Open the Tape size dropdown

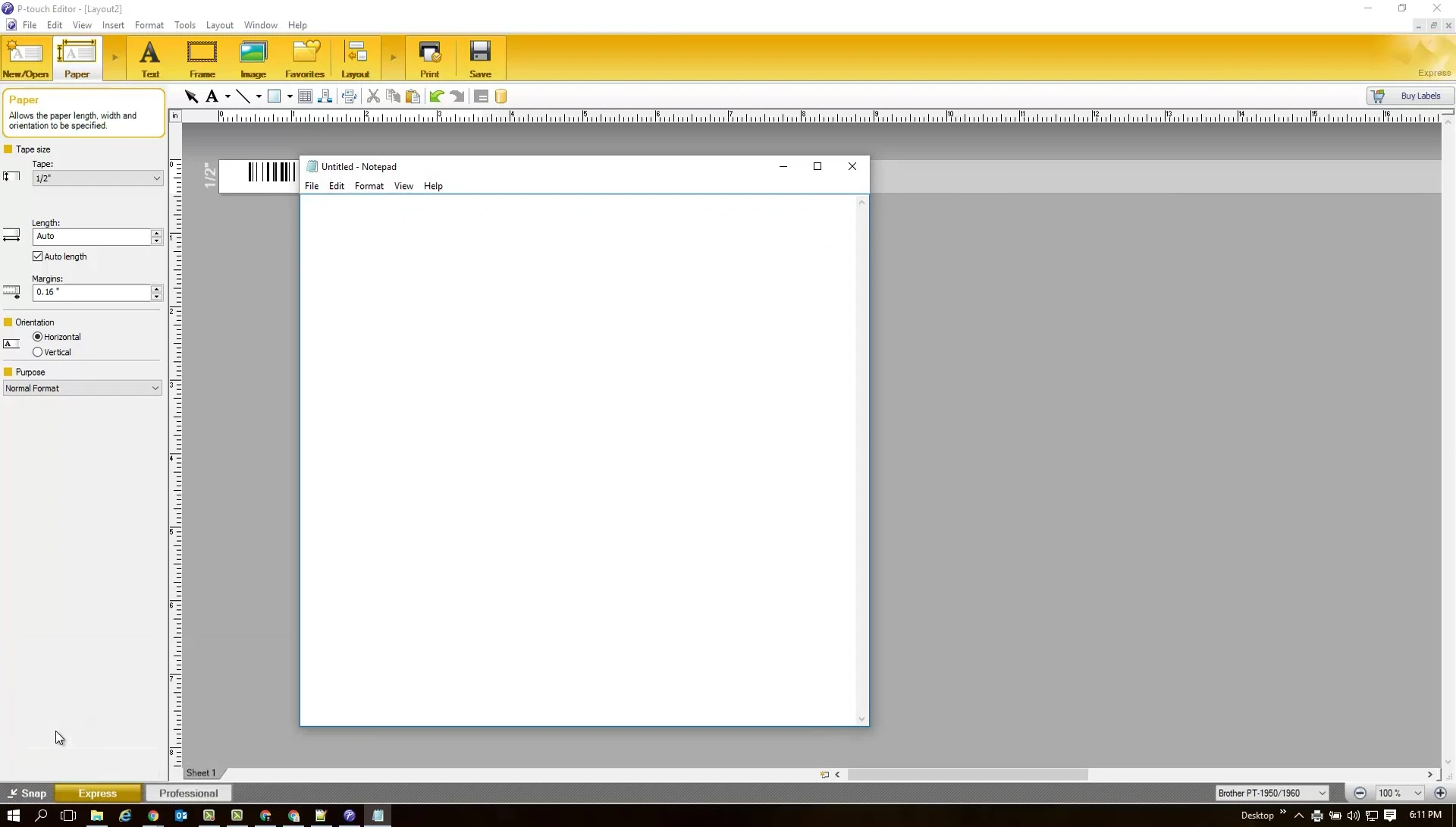point(98,178)
